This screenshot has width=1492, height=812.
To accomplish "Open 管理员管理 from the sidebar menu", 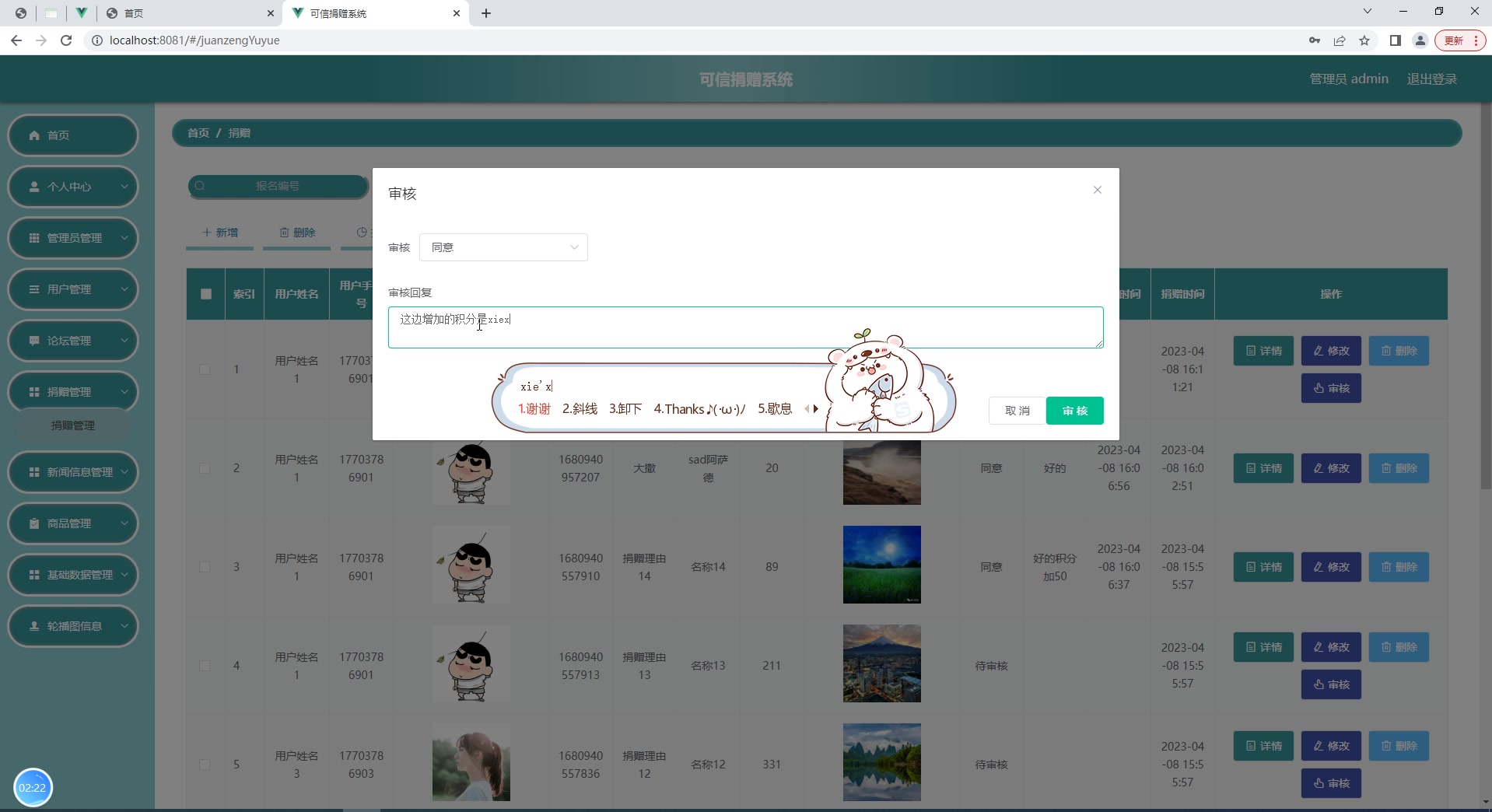I will point(73,238).
